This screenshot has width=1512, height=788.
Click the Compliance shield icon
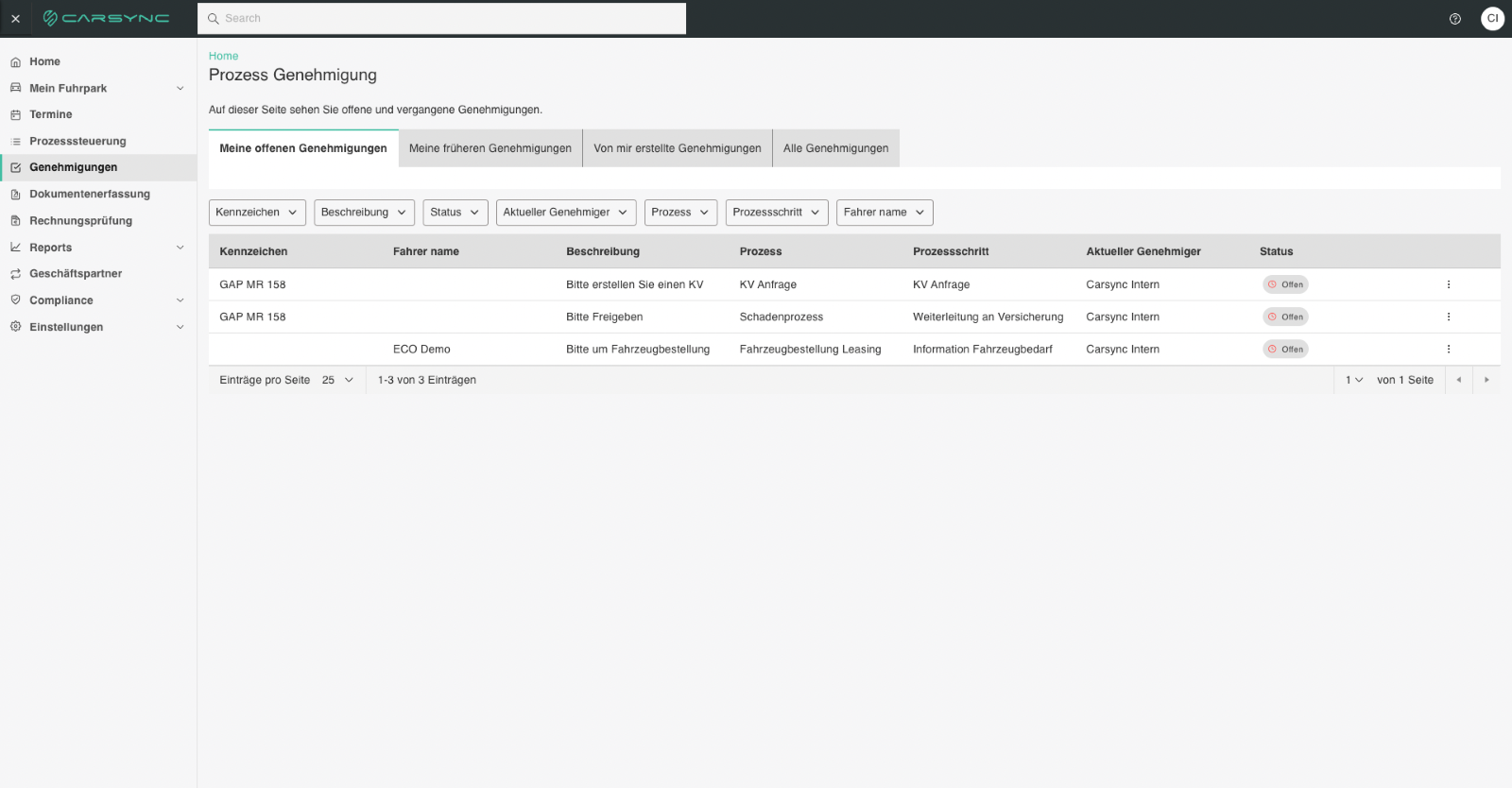(15, 300)
